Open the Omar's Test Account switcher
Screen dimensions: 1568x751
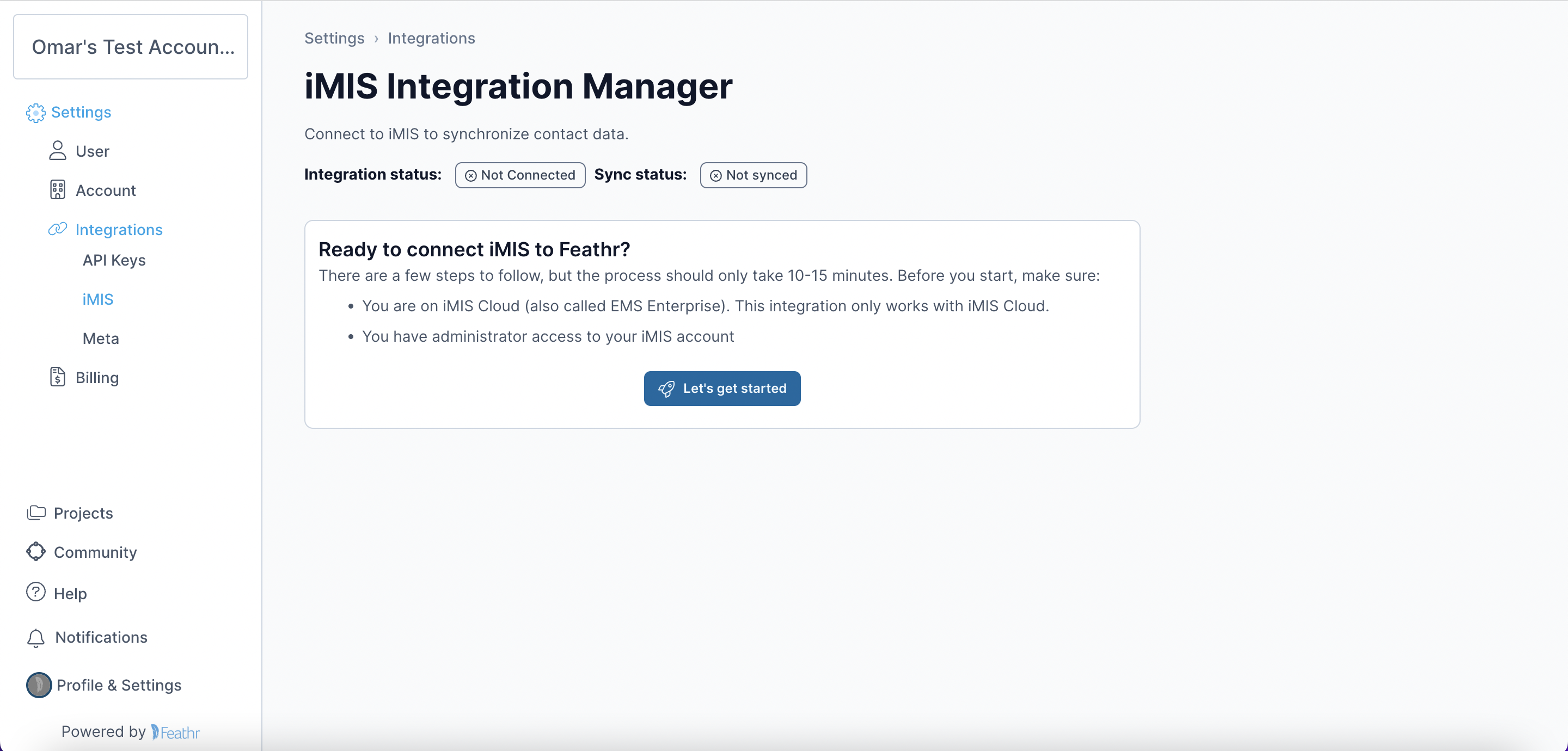coord(131,47)
